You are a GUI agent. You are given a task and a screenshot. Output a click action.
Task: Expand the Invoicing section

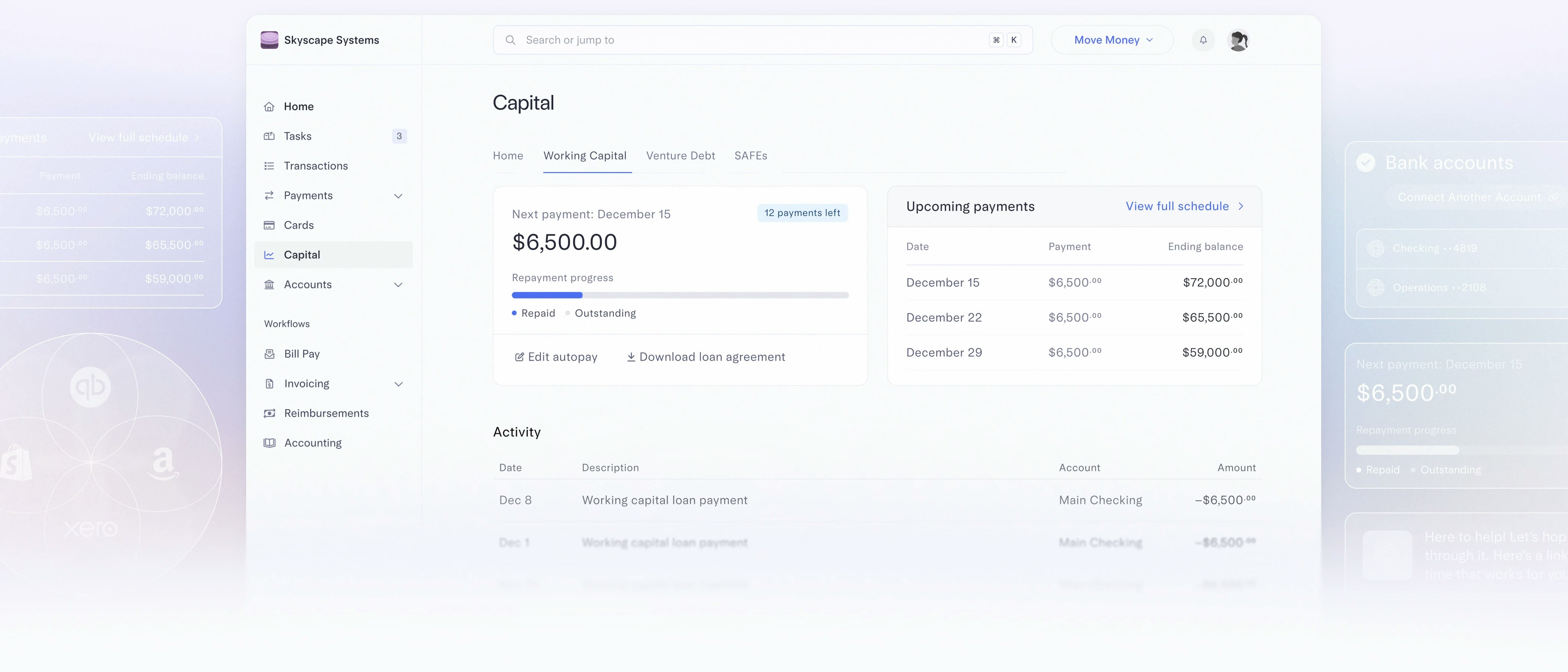399,383
